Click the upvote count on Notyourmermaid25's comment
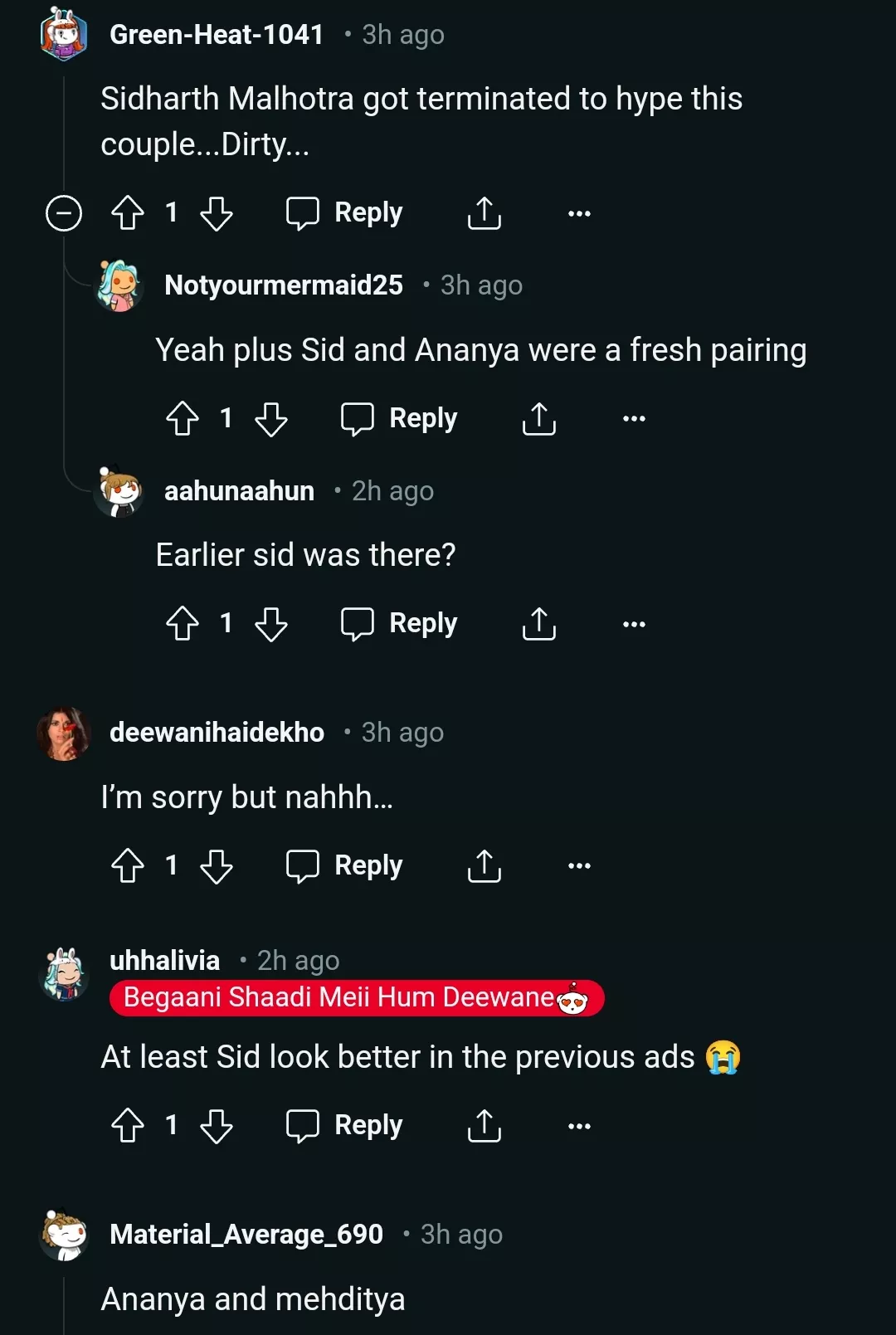The image size is (896, 1335). 225,419
